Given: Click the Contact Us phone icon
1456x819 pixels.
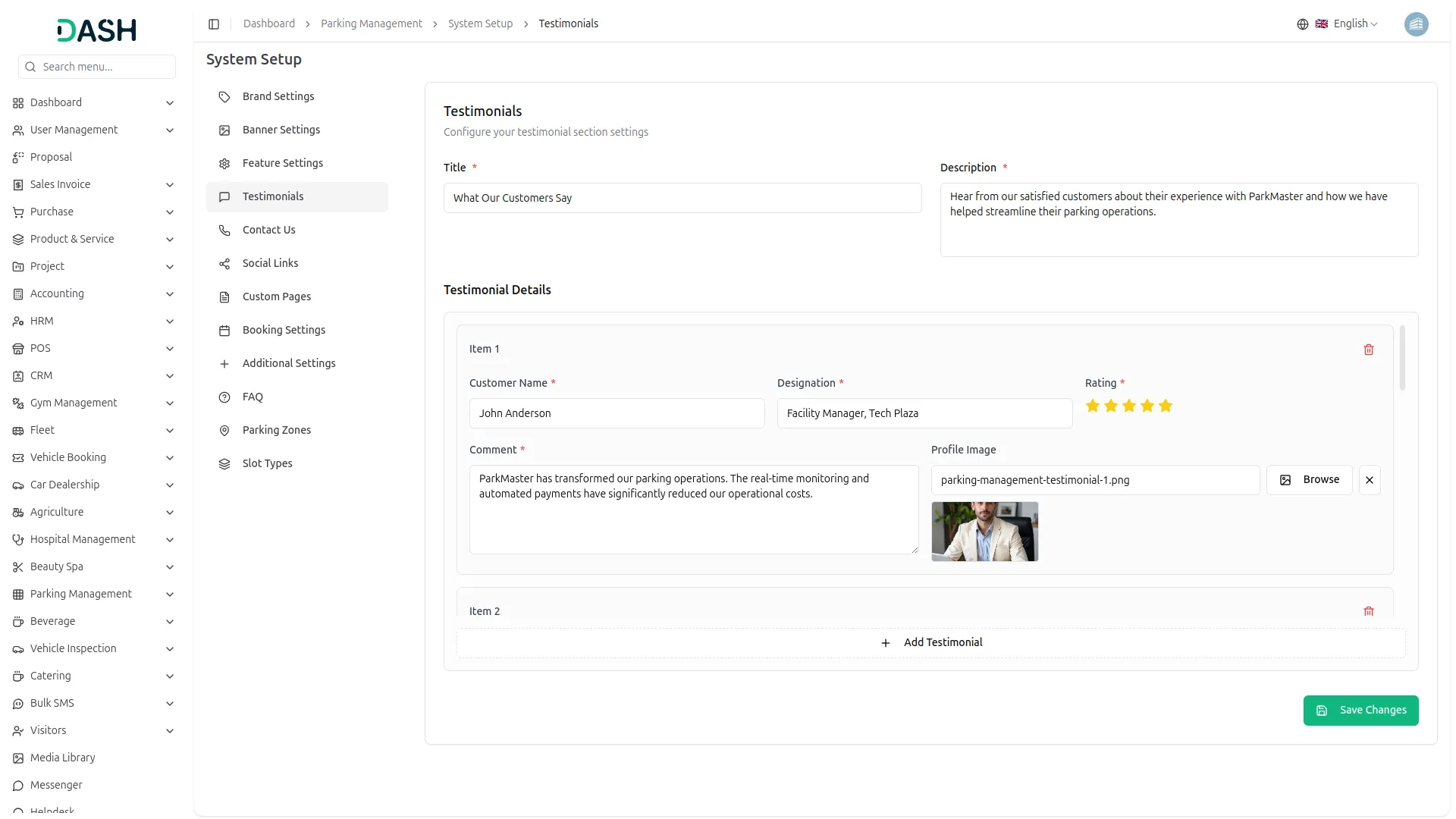Looking at the screenshot, I should pos(224,231).
